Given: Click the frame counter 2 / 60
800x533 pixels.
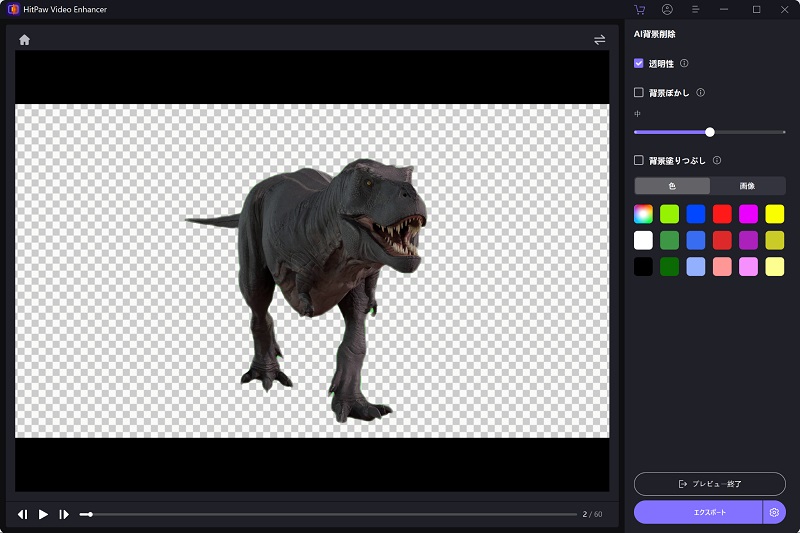Looking at the screenshot, I should pyautogui.click(x=592, y=514).
